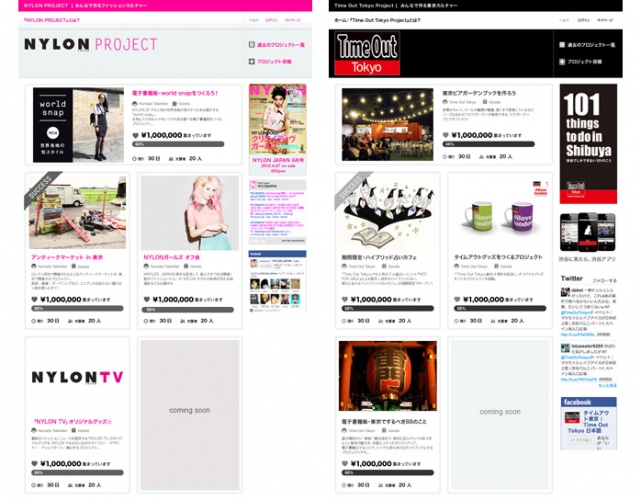
Task: Click the supporters icon on the NYLONガールズ オフ会 card
Action: click(x=183, y=321)
